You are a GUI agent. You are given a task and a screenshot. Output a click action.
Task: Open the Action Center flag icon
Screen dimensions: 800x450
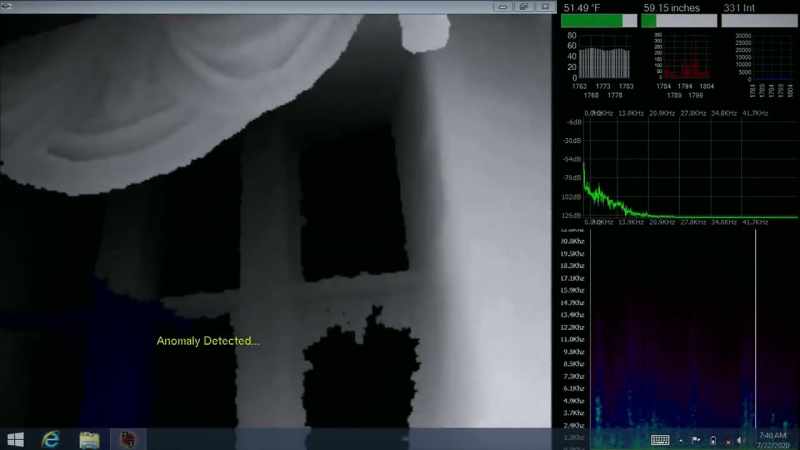[695, 440]
